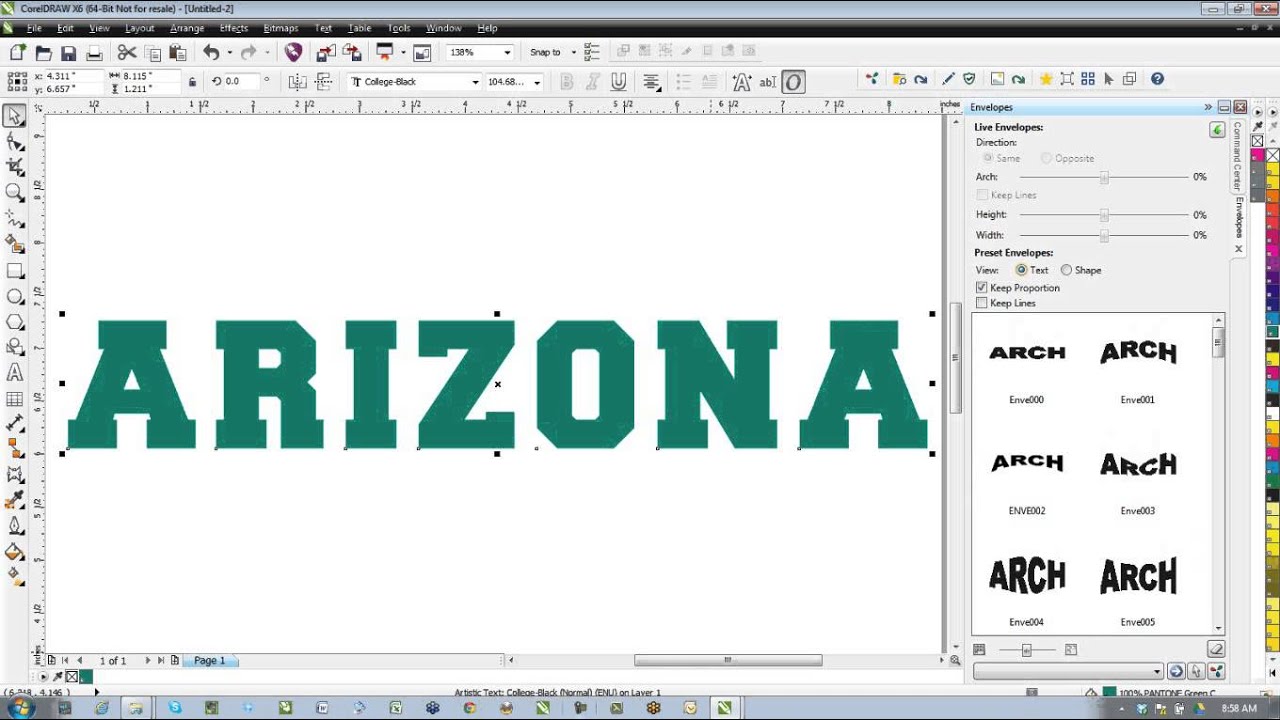Click the Windows Start button

click(x=19, y=708)
